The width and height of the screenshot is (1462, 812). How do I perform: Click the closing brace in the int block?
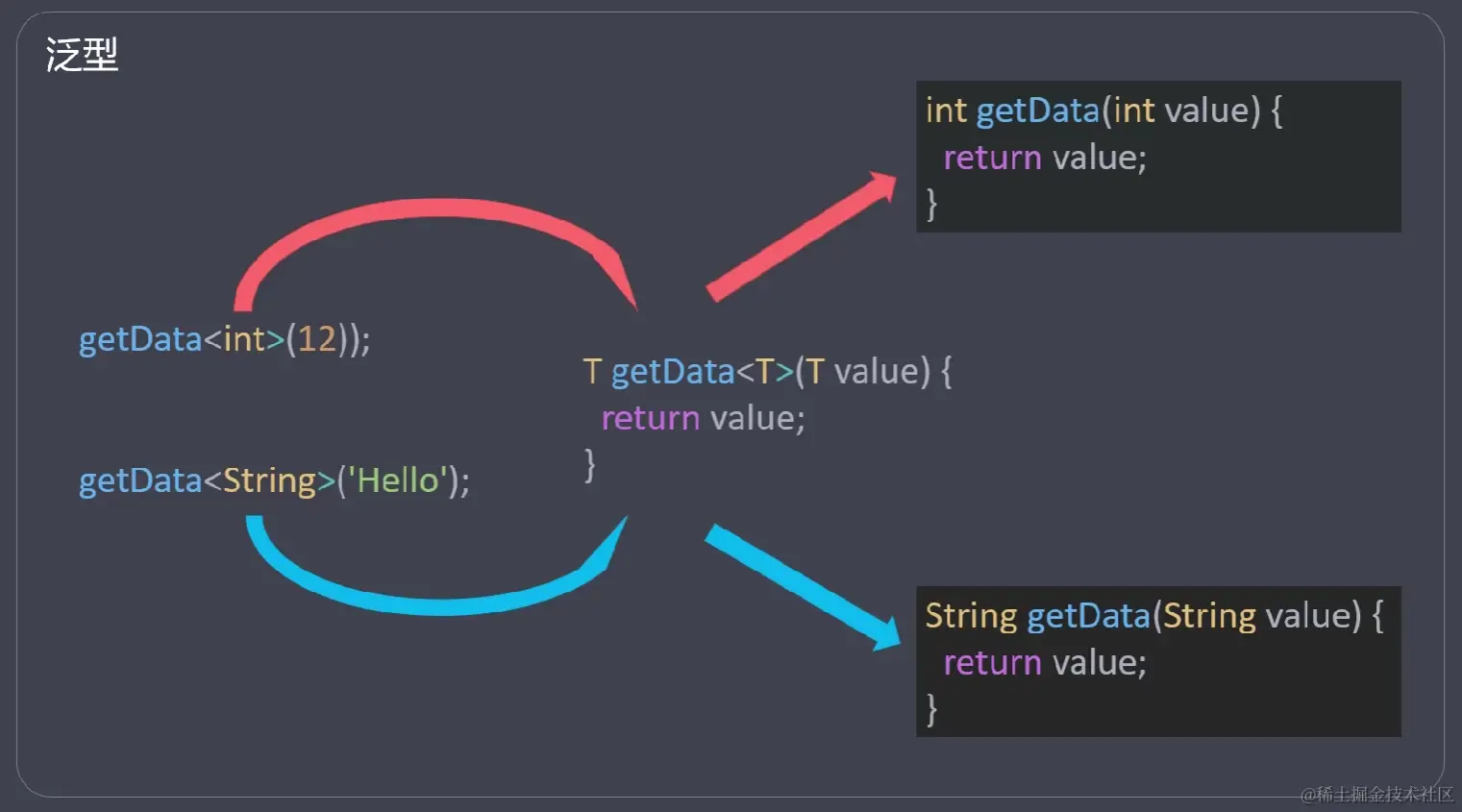(x=930, y=204)
